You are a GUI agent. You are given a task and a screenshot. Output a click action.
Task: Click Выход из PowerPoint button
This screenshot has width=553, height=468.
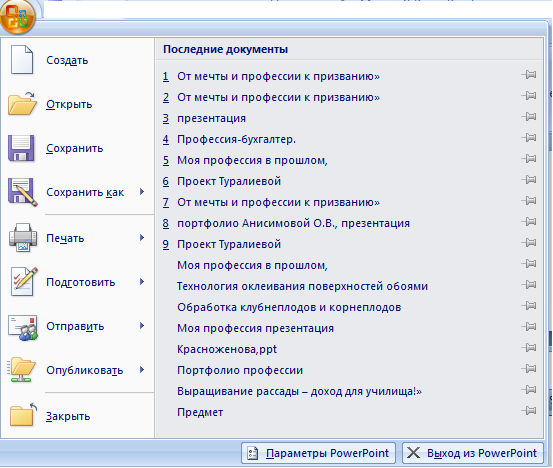(473, 453)
